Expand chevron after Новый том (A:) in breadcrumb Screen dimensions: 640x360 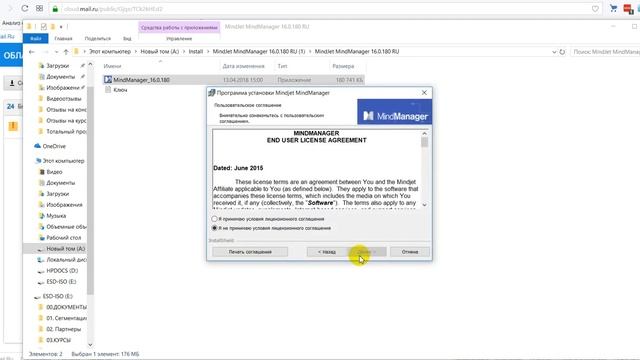tap(184, 52)
